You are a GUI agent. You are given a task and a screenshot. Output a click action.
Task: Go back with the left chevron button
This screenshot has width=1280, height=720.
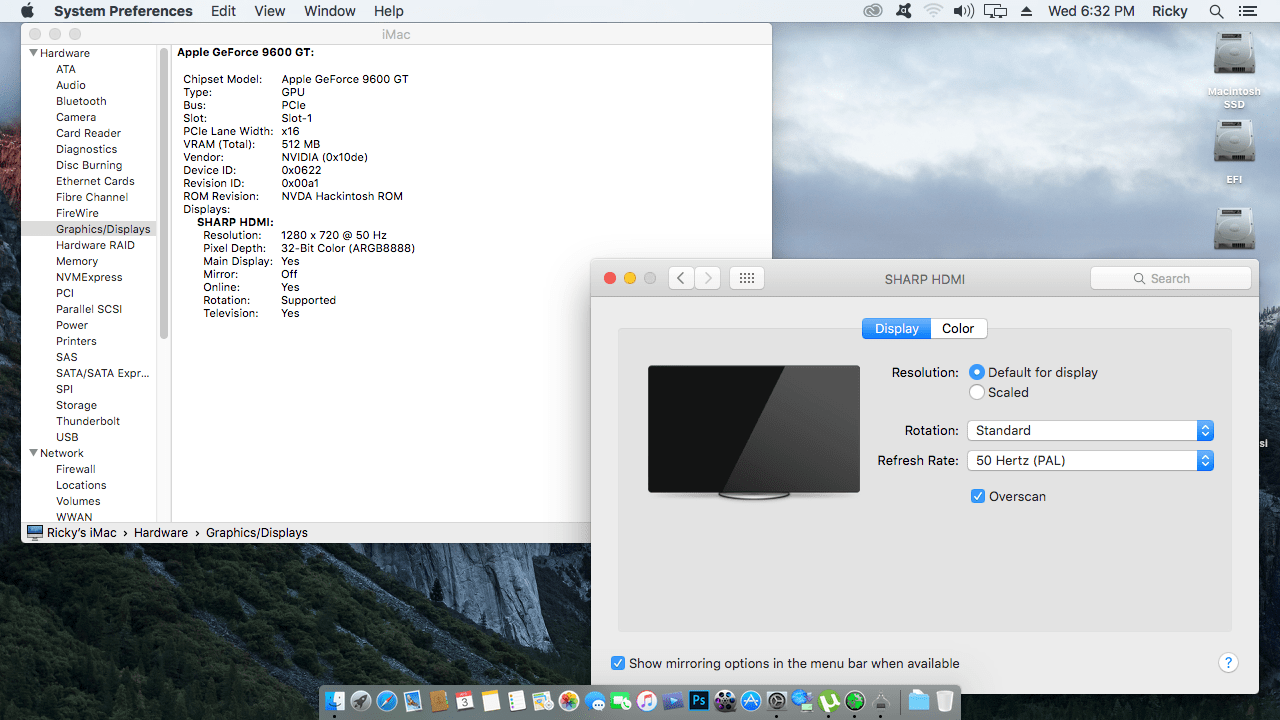(681, 278)
